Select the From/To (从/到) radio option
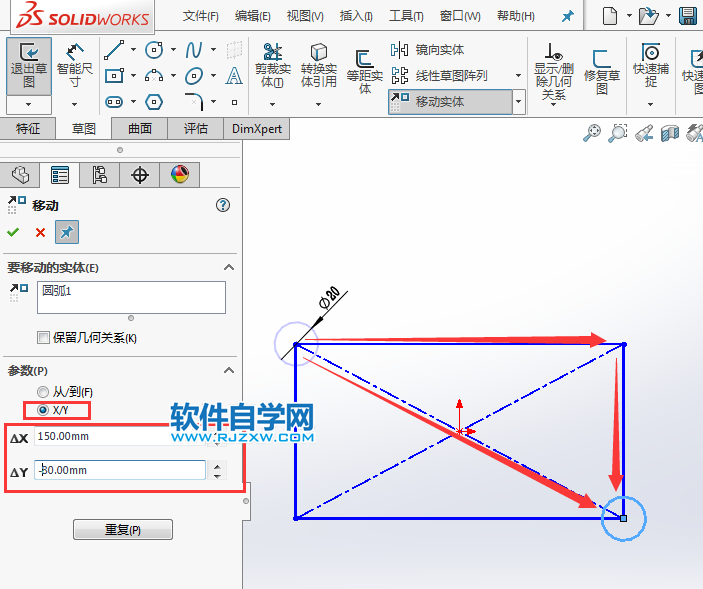The image size is (703, 589). pos(42,391)
